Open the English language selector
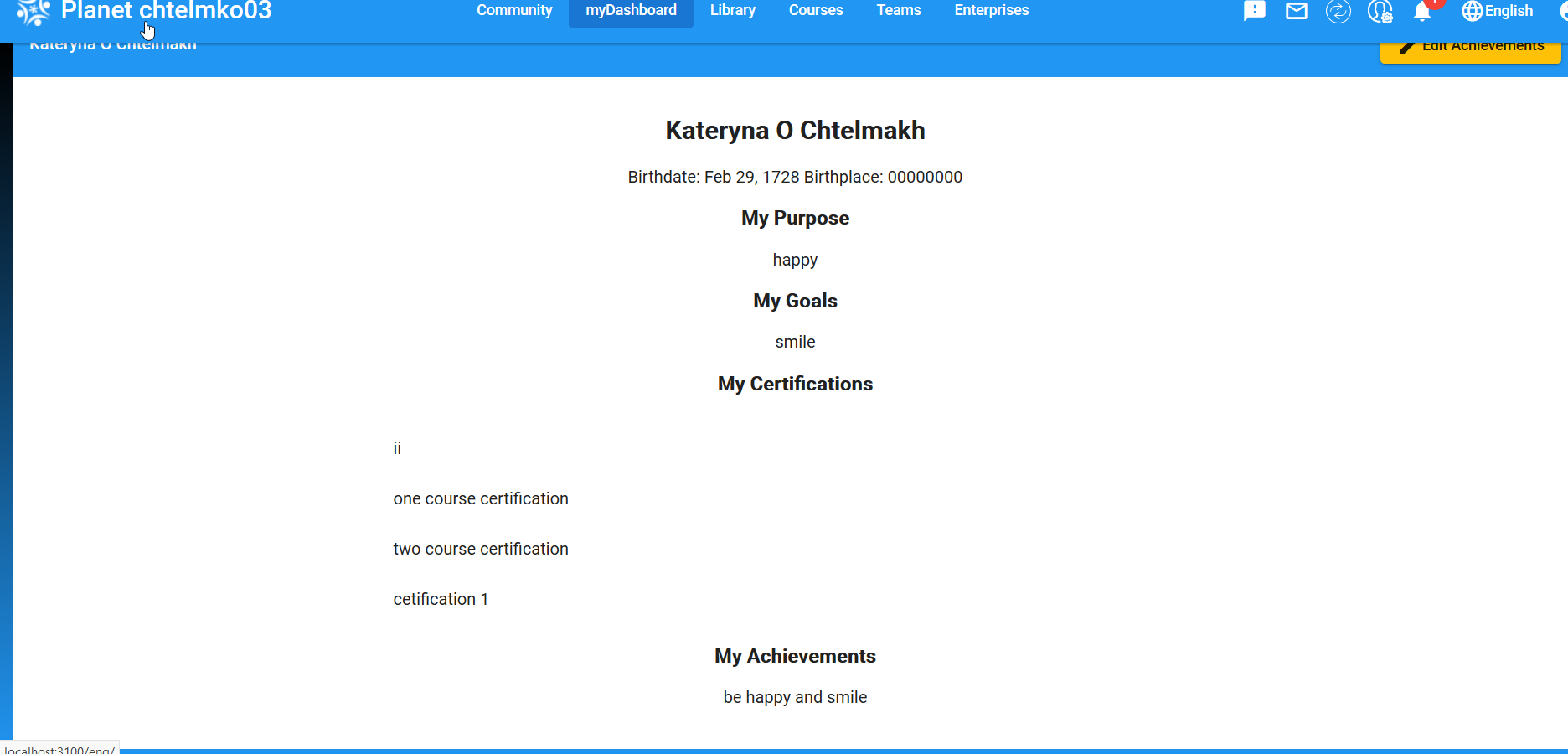The height and width of the screenshot is (754, 1568). 1508,11
